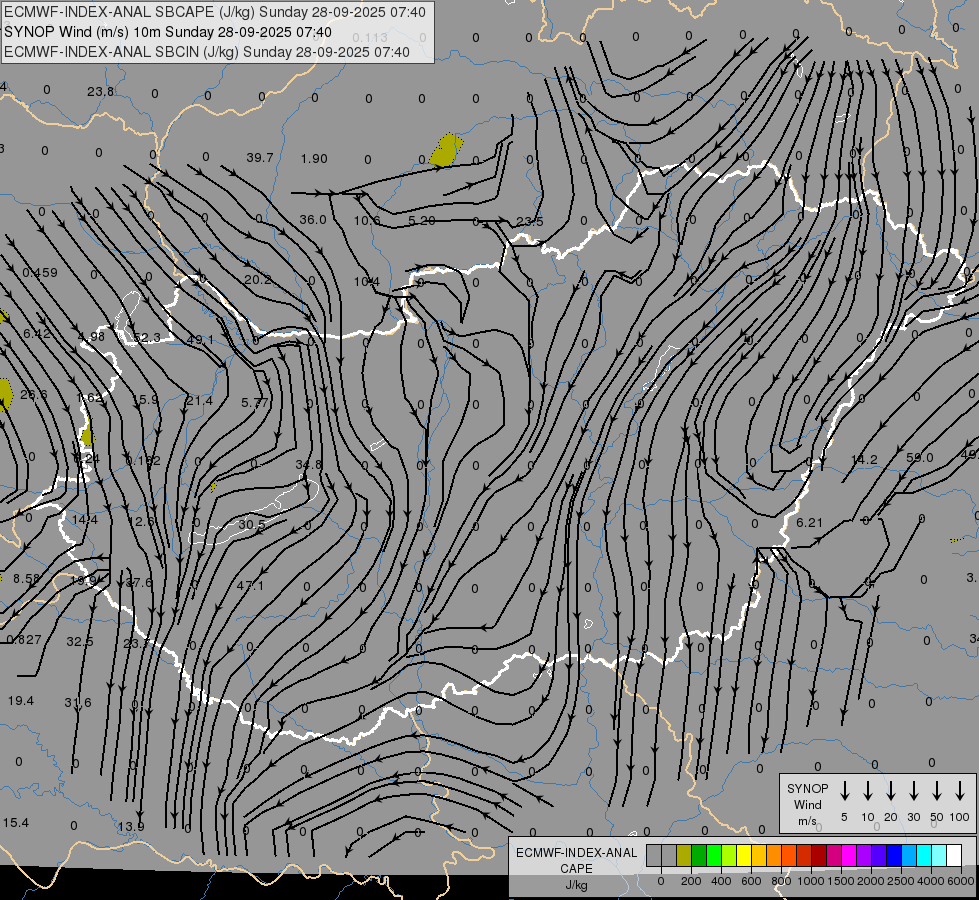Click the olive swatch in CAPE legend
The width and height of the screenshot is (979, 900).
click(684, 855)
